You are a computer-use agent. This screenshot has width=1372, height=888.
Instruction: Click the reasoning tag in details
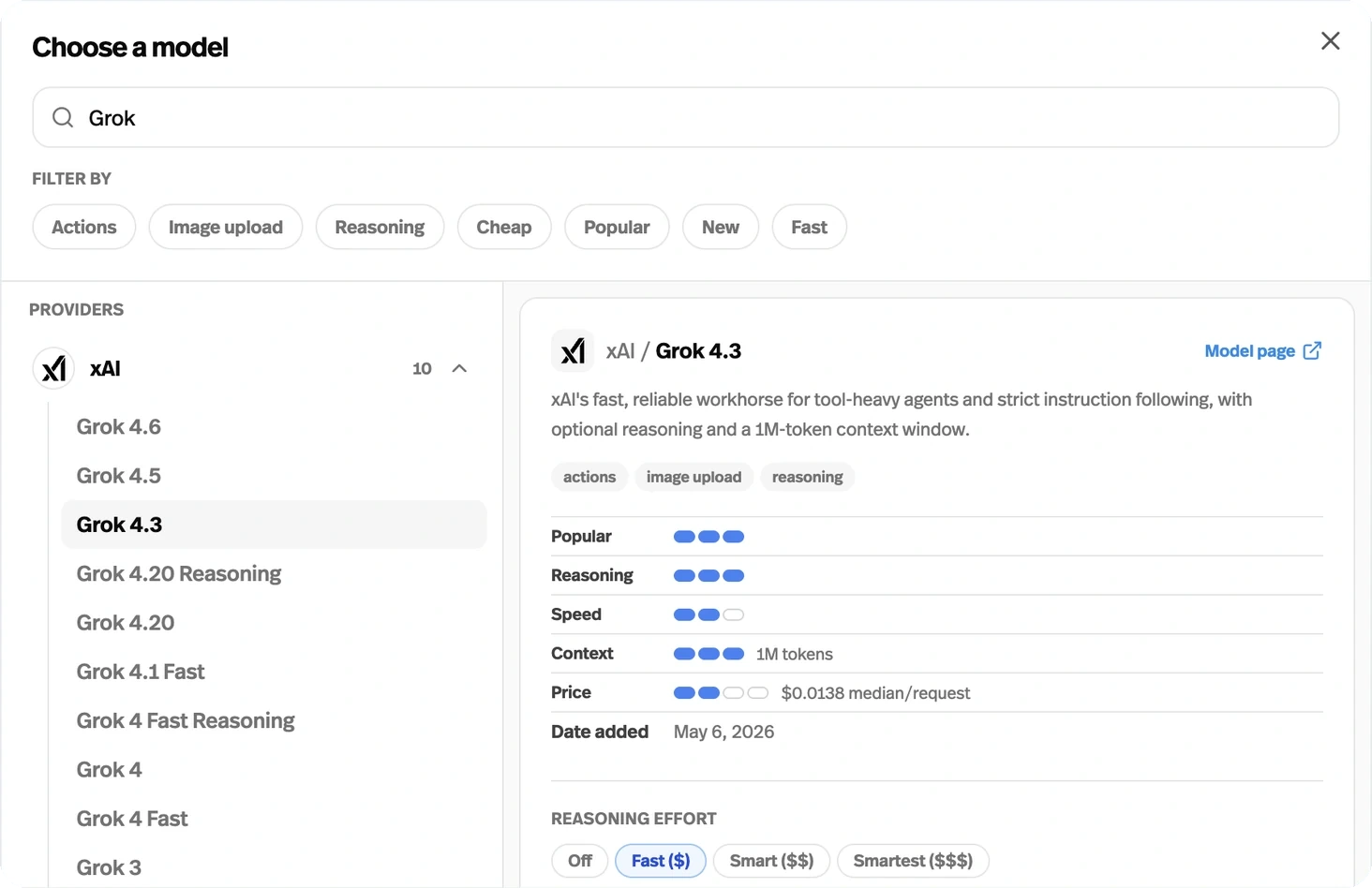tap(807, 477)
